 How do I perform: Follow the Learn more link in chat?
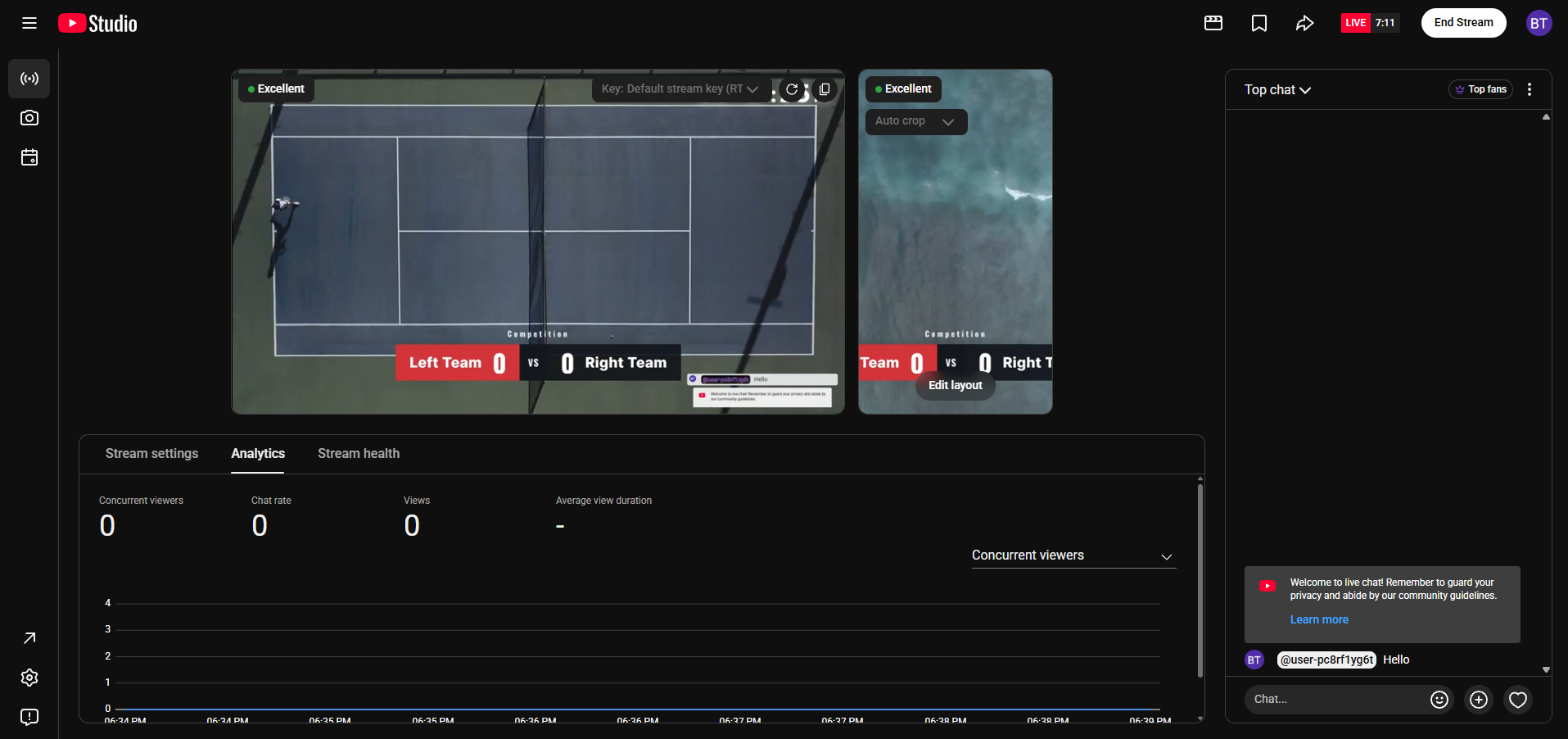tap(1319, 620)
